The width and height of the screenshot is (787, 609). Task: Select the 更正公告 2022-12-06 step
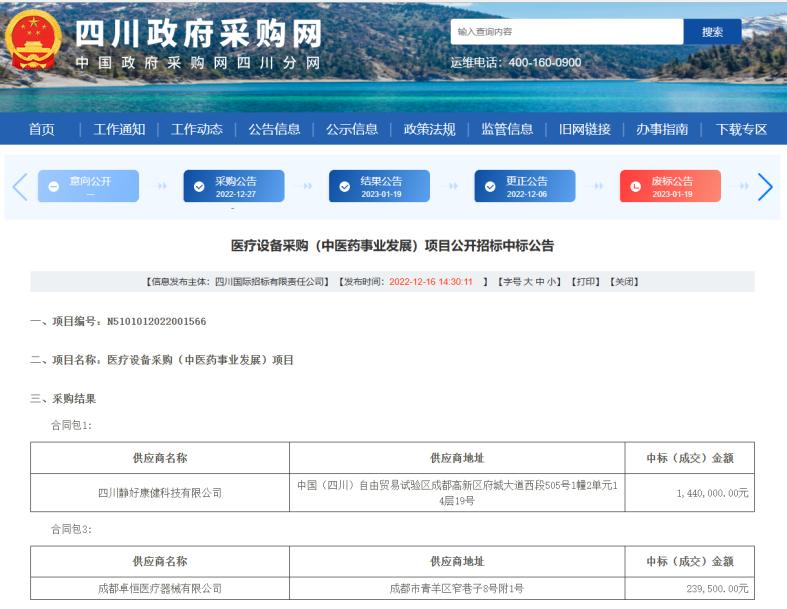tap(525, 186)
